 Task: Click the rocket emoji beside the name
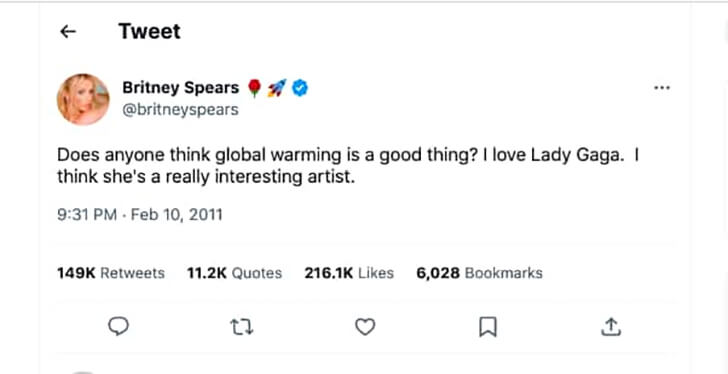click(277, 88)
